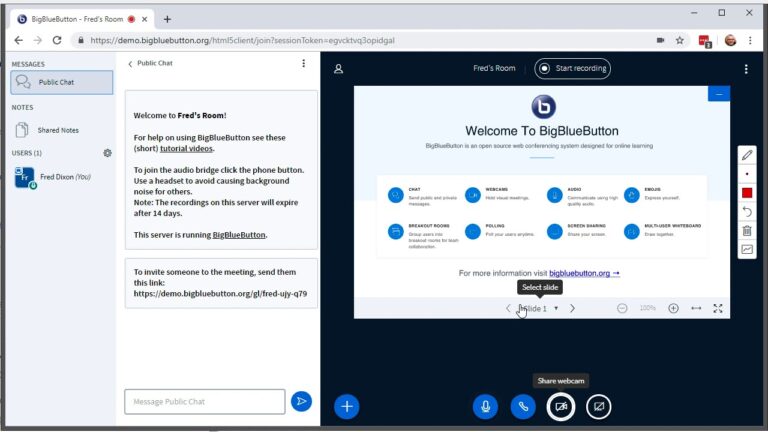Open the meeting options menu
This screenshot has height=432, width=768.
click(x=746, y=69)
